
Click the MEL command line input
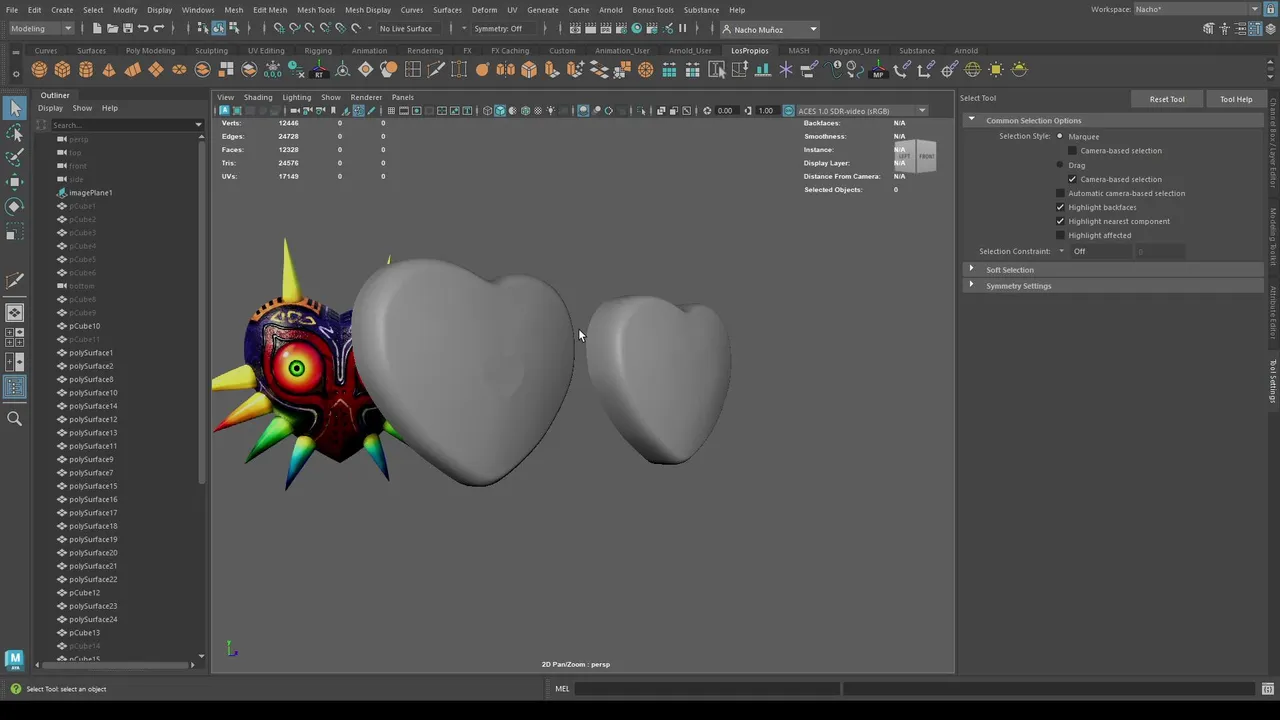point(706,689)
